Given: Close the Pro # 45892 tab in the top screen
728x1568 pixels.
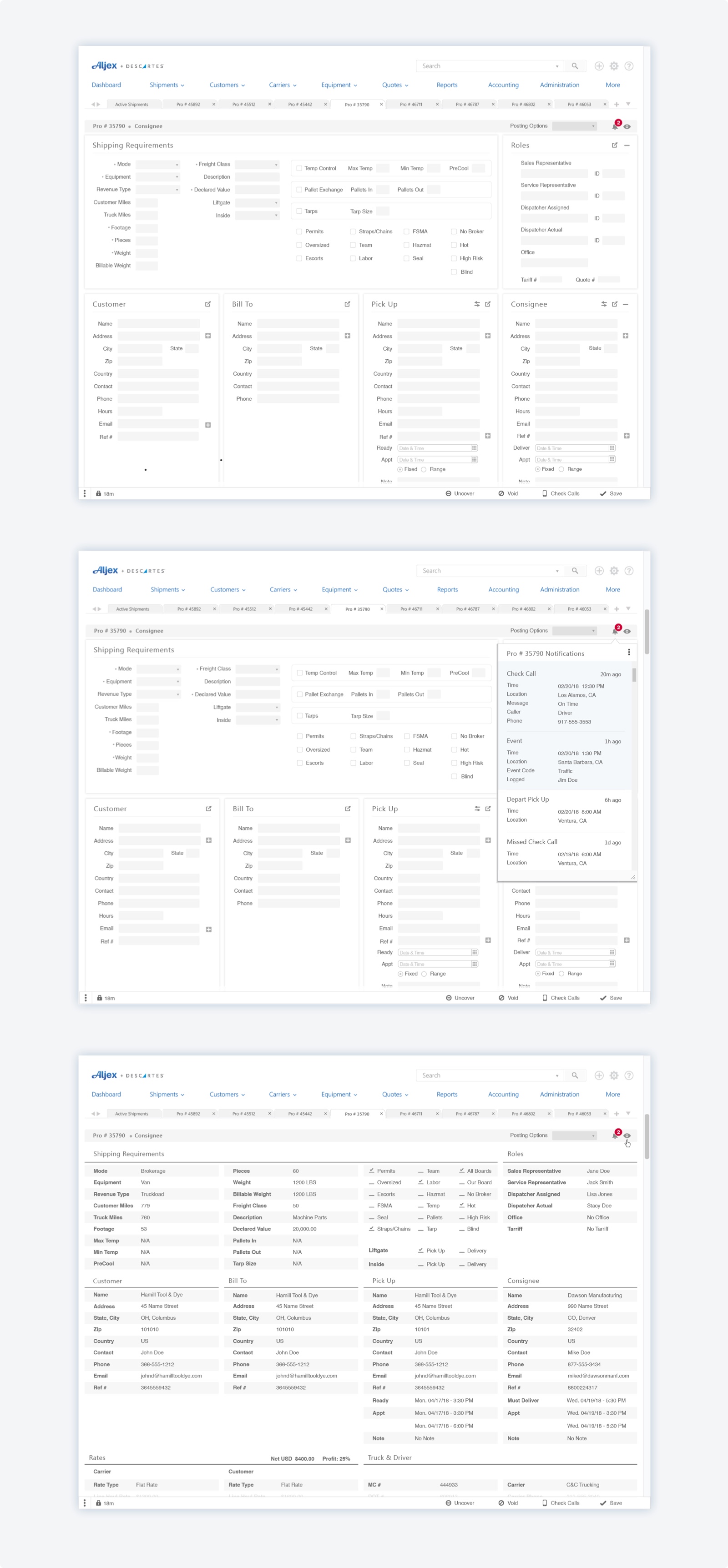Looking at the screenshot, I should 214,104.
